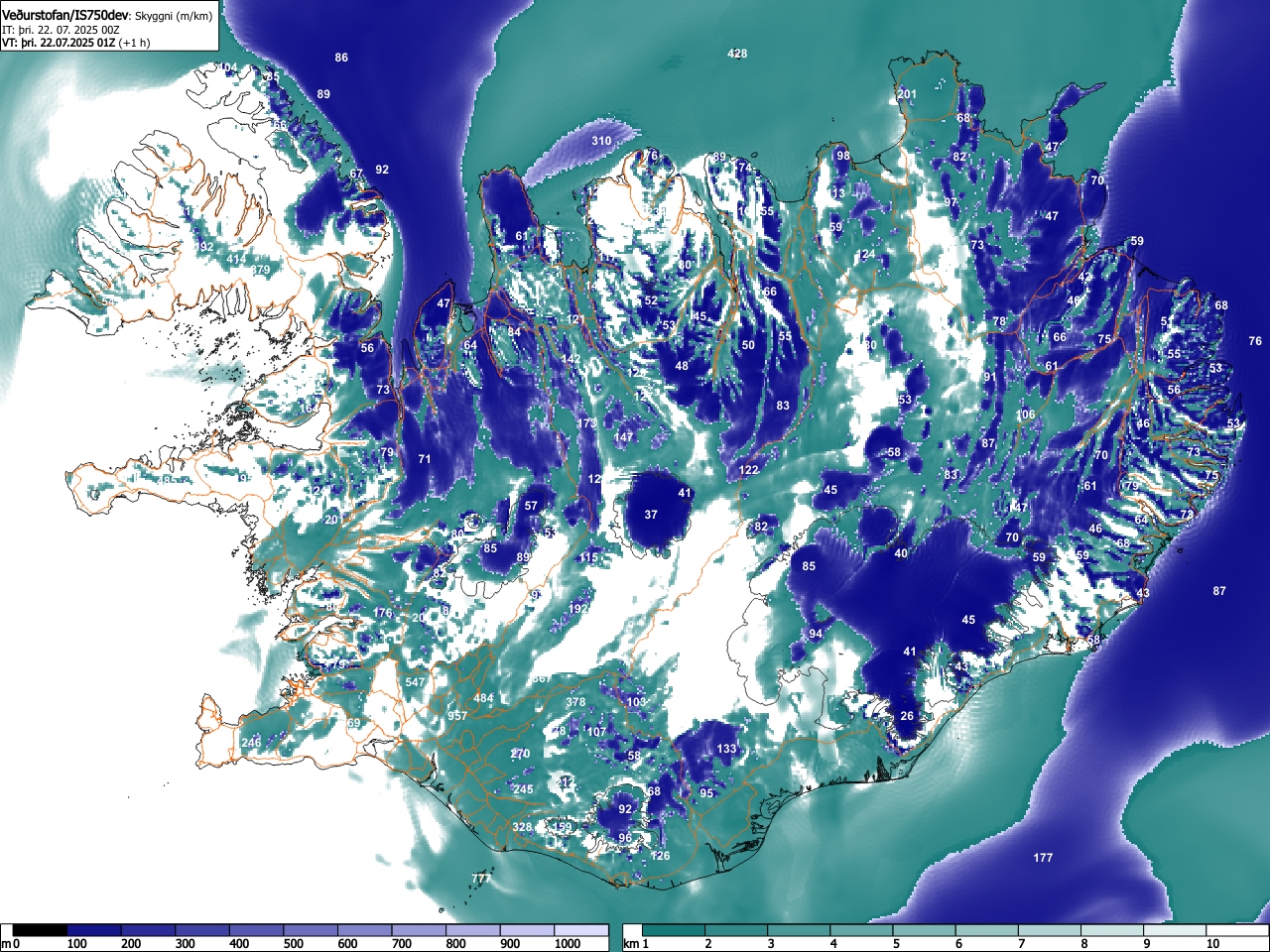Click the '106' visibility value
This screenshot has width=1270, height=952.
(1026, 416)
